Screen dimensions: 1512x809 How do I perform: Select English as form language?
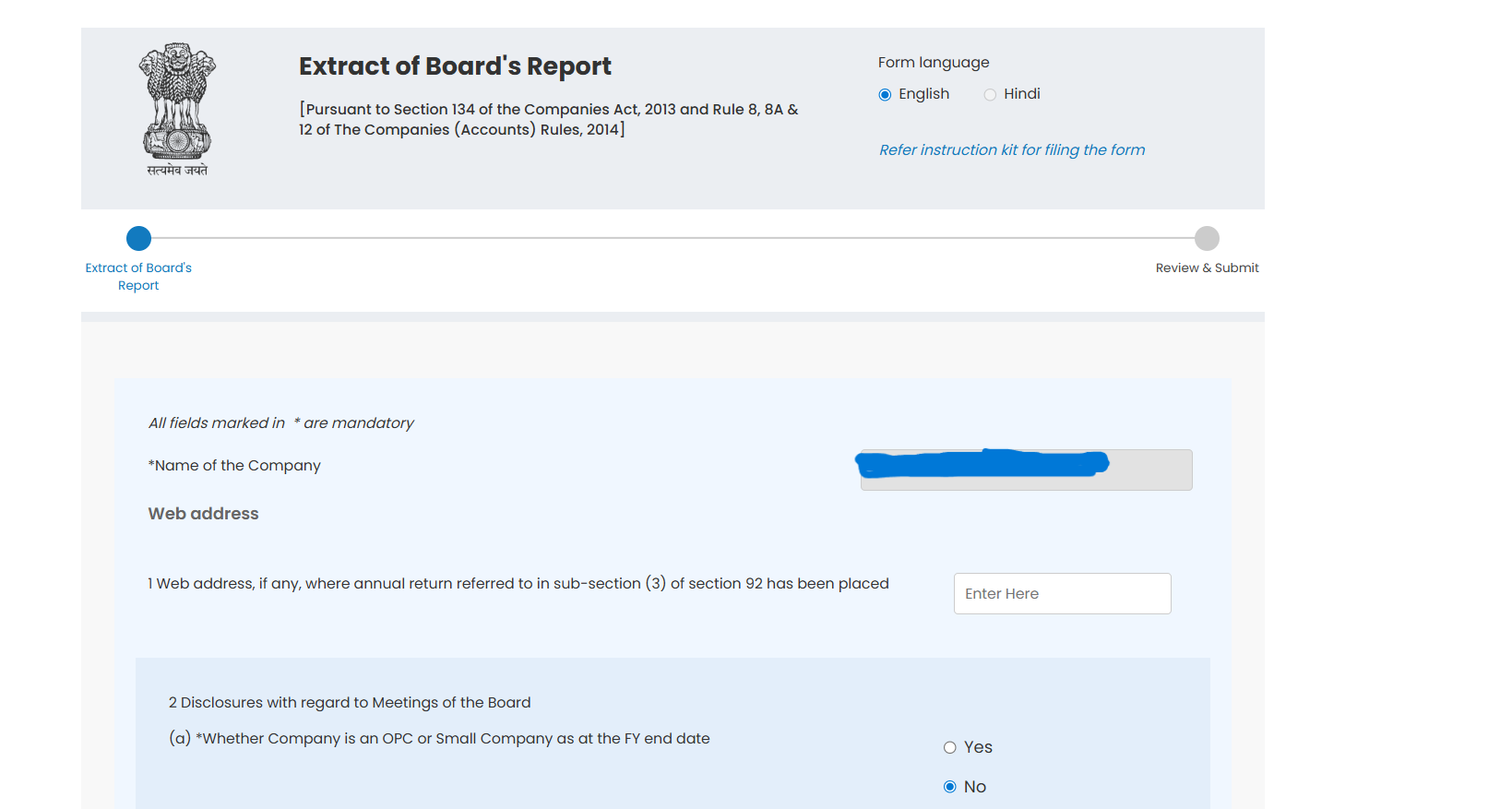point(886,95)
